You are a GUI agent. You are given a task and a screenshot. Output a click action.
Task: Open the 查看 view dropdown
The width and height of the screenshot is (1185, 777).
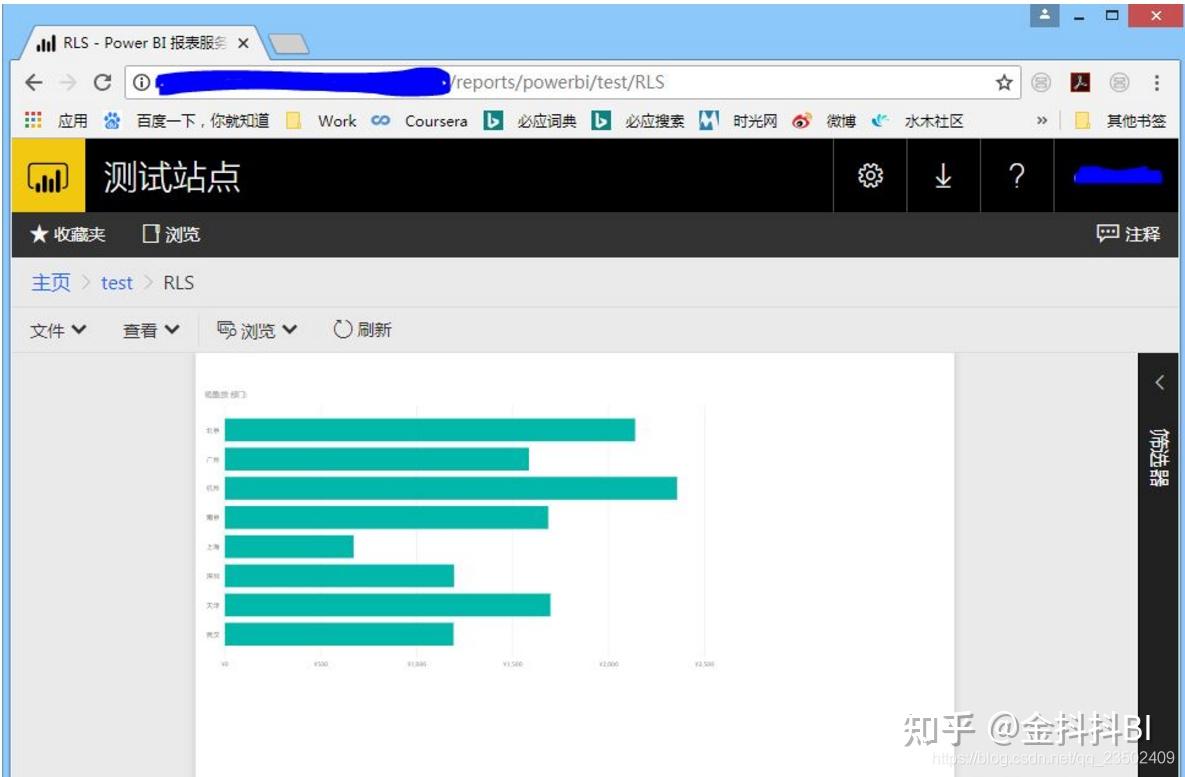[x=149, y=329]
